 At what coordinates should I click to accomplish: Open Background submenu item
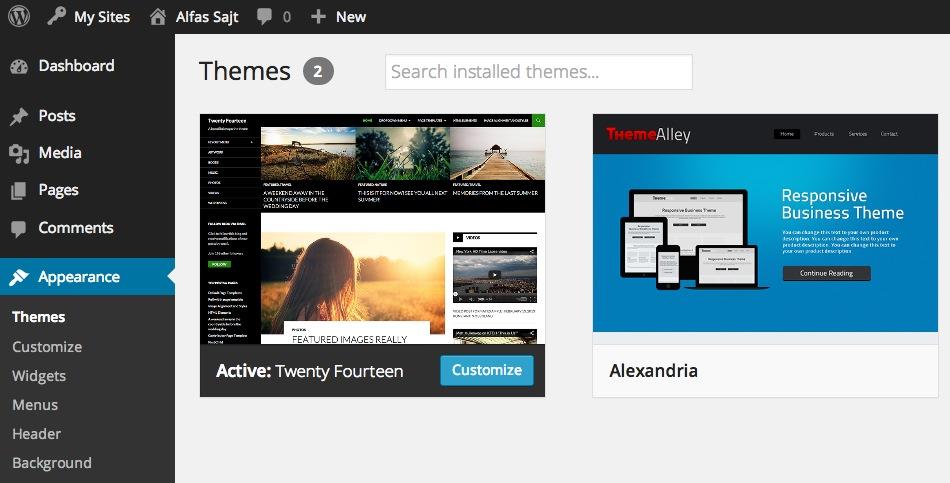click(51, 463)
